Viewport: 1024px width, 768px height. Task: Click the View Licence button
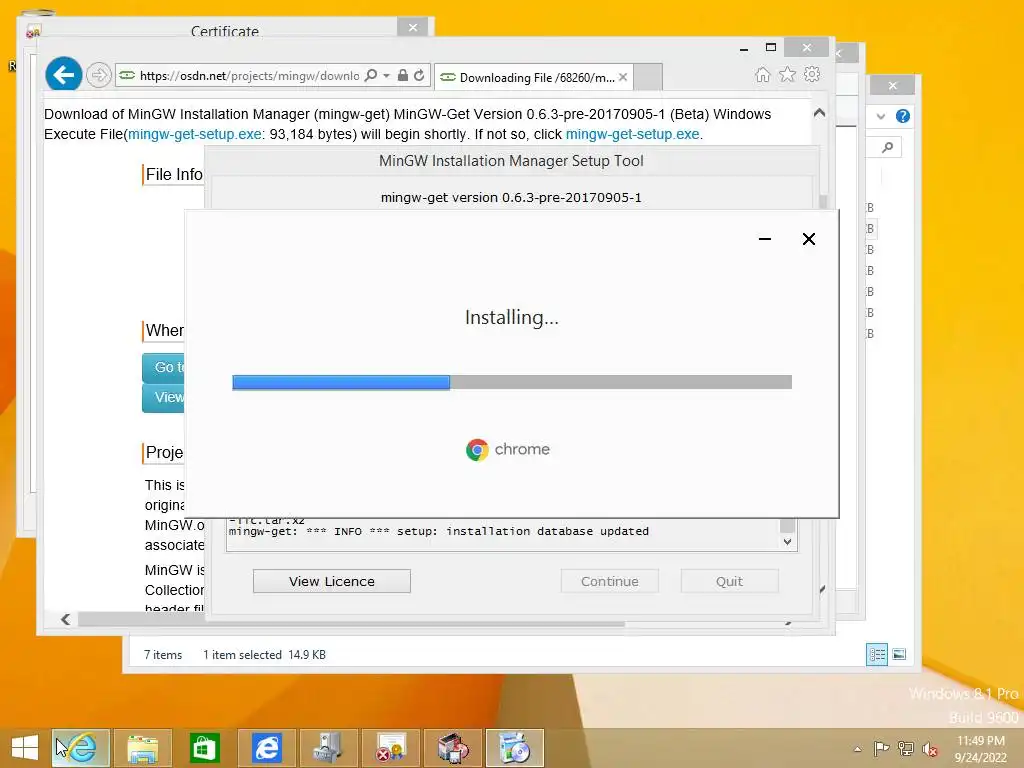coord(332,581)
